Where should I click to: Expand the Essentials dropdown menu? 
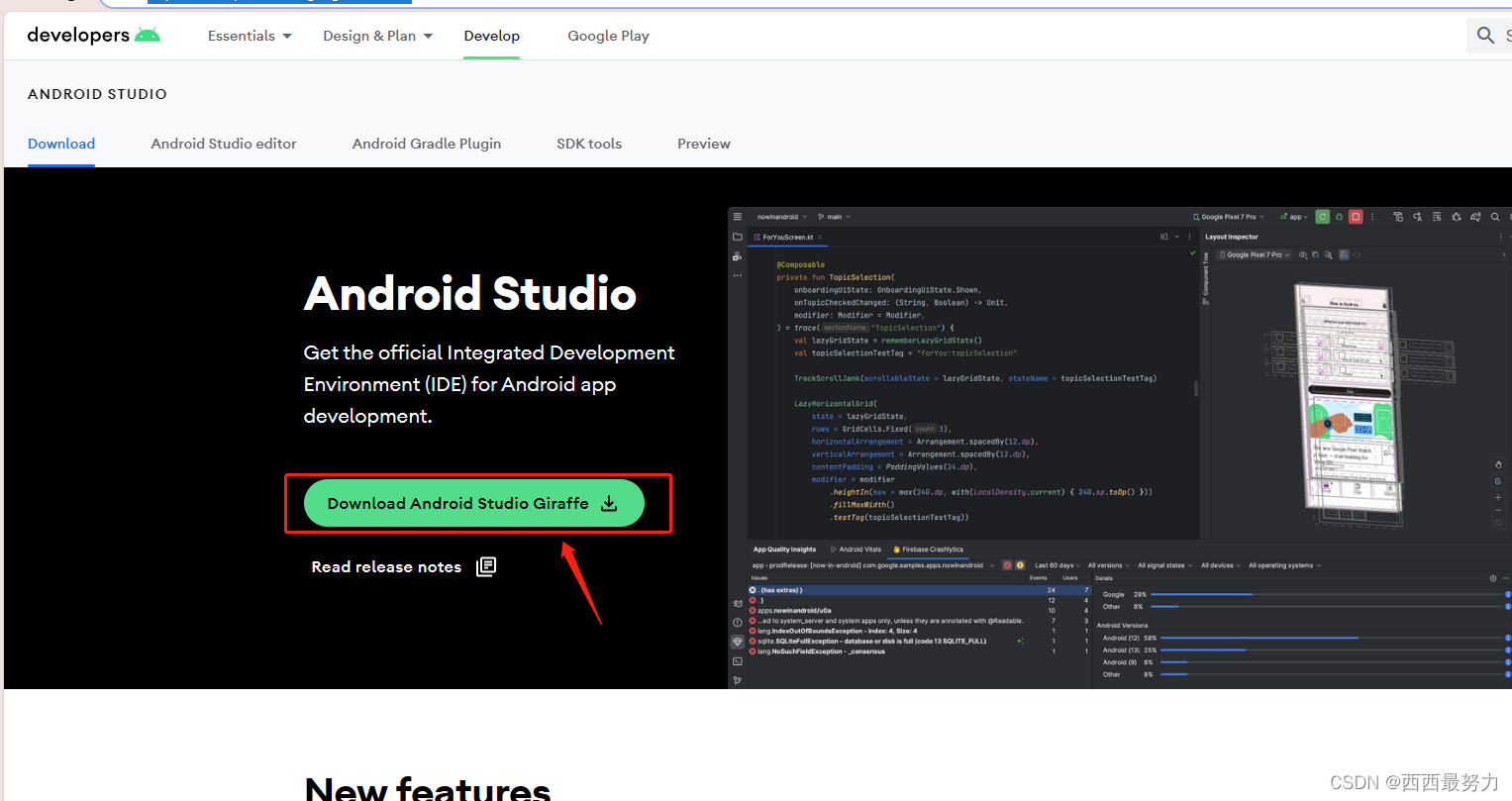[x=250, y=36]
